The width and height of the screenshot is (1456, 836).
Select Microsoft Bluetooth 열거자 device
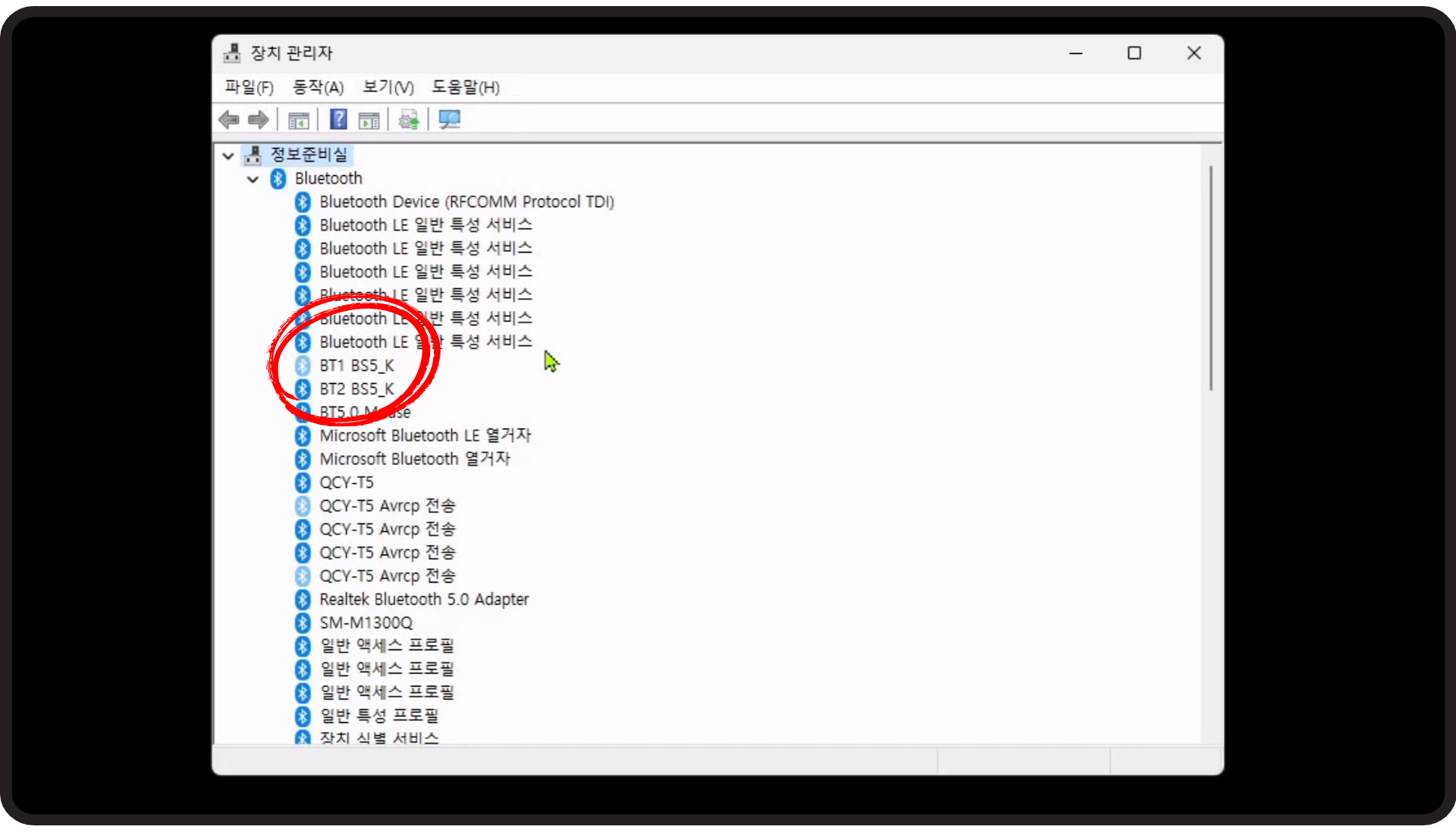point(415,459)
